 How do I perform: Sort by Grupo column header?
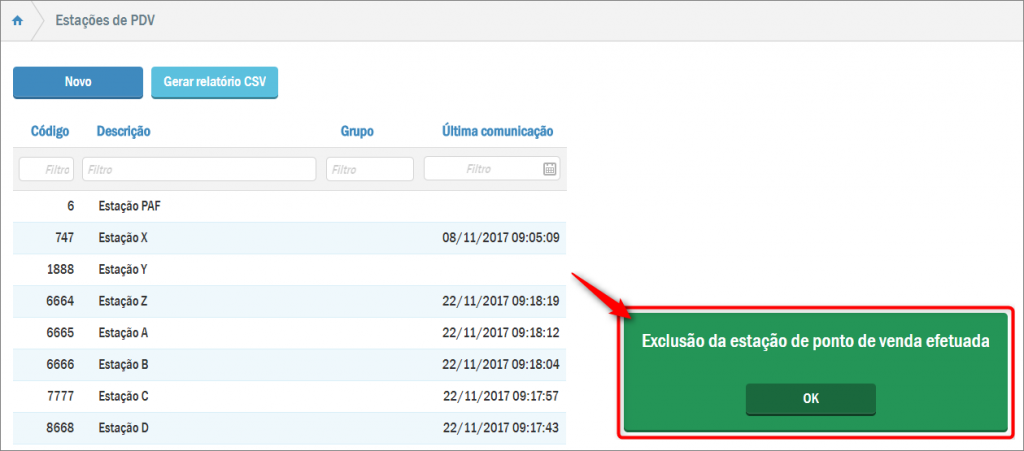pyautogui.click(x=357, y=131)
